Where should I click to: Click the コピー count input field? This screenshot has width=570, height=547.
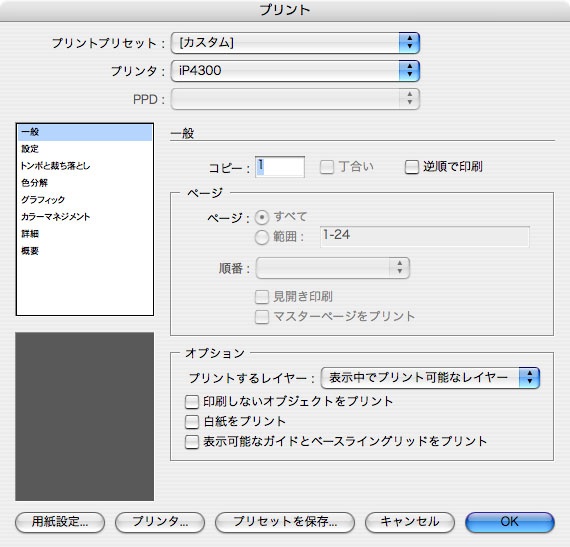pyautogui.click(x=280, y=167)
